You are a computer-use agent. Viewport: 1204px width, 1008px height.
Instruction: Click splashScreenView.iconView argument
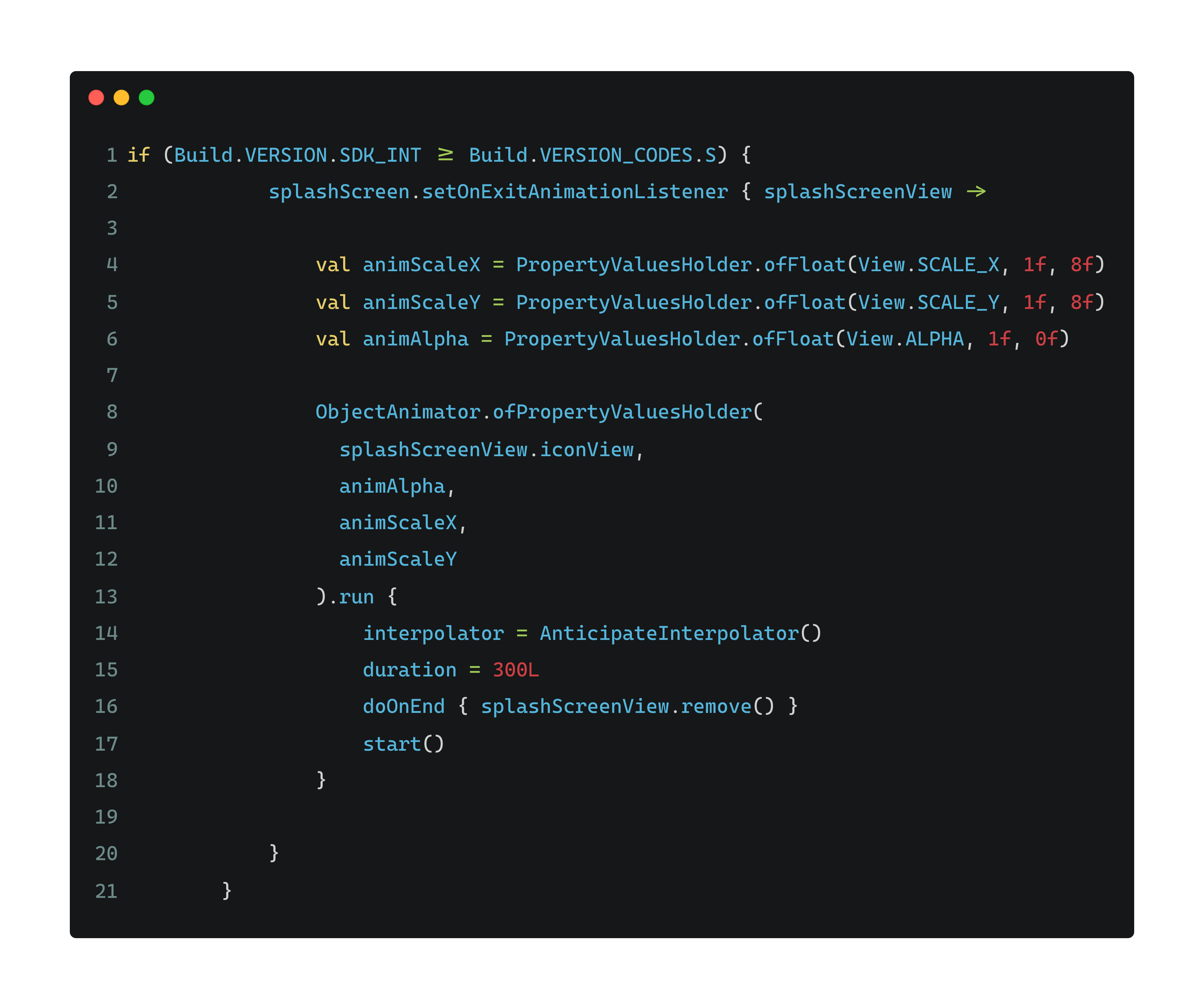(x=487, y=450)
